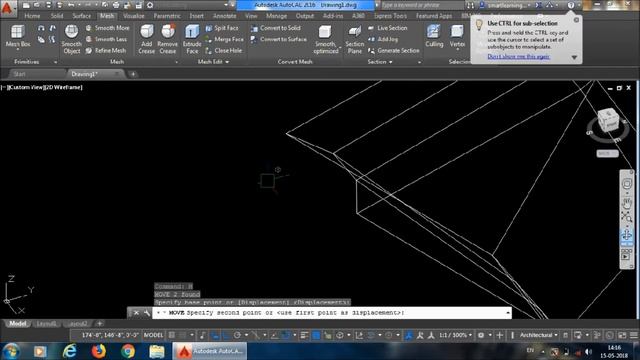Select the Pan hand tool in navigation bar

627,202
